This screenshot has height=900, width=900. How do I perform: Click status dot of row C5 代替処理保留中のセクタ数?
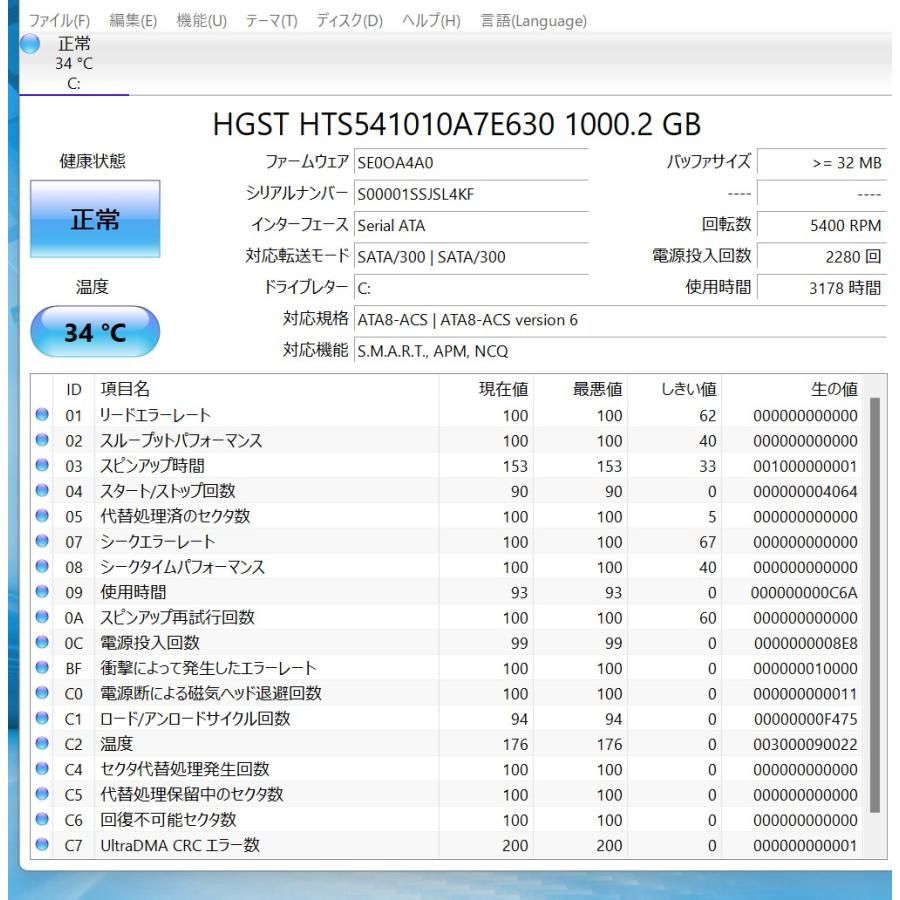(42, 793)
